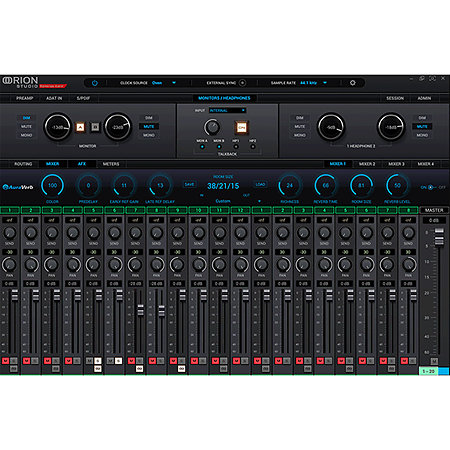Toggle the HP1 talkback indicator

[x=236, y=147]
